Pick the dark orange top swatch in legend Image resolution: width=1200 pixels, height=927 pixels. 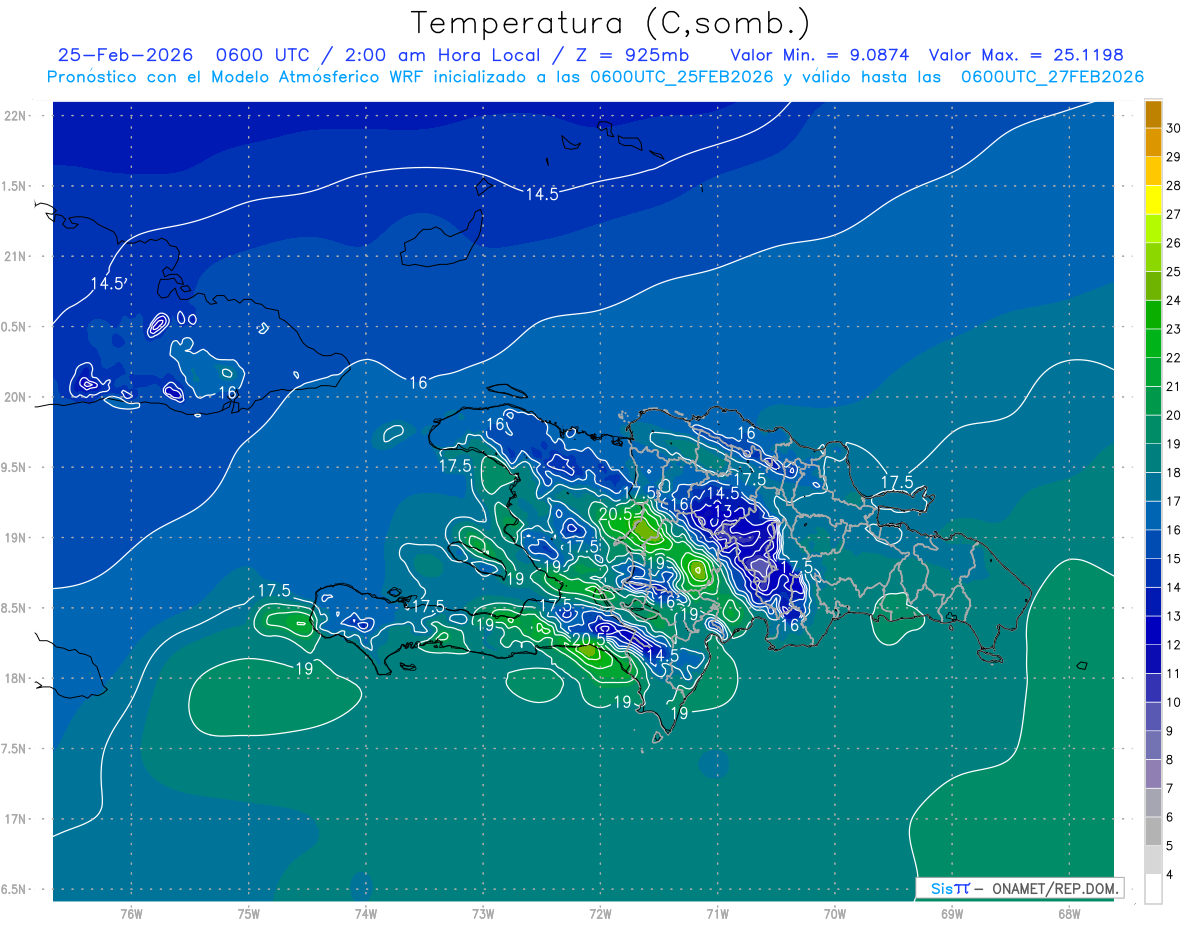pyautogui.click(x=1153, y=114)
